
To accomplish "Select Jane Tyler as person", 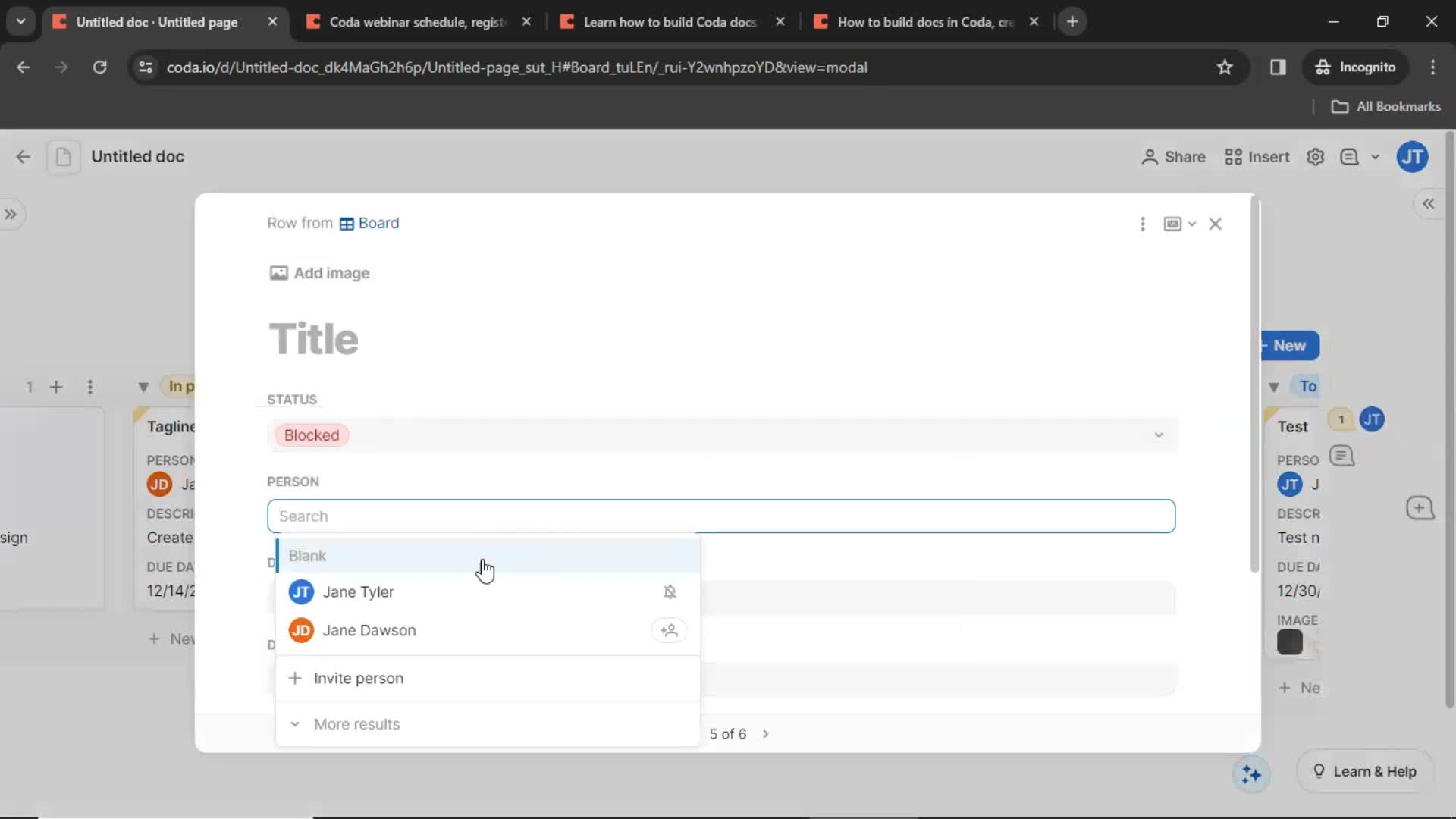I will (x=358, y=591).
